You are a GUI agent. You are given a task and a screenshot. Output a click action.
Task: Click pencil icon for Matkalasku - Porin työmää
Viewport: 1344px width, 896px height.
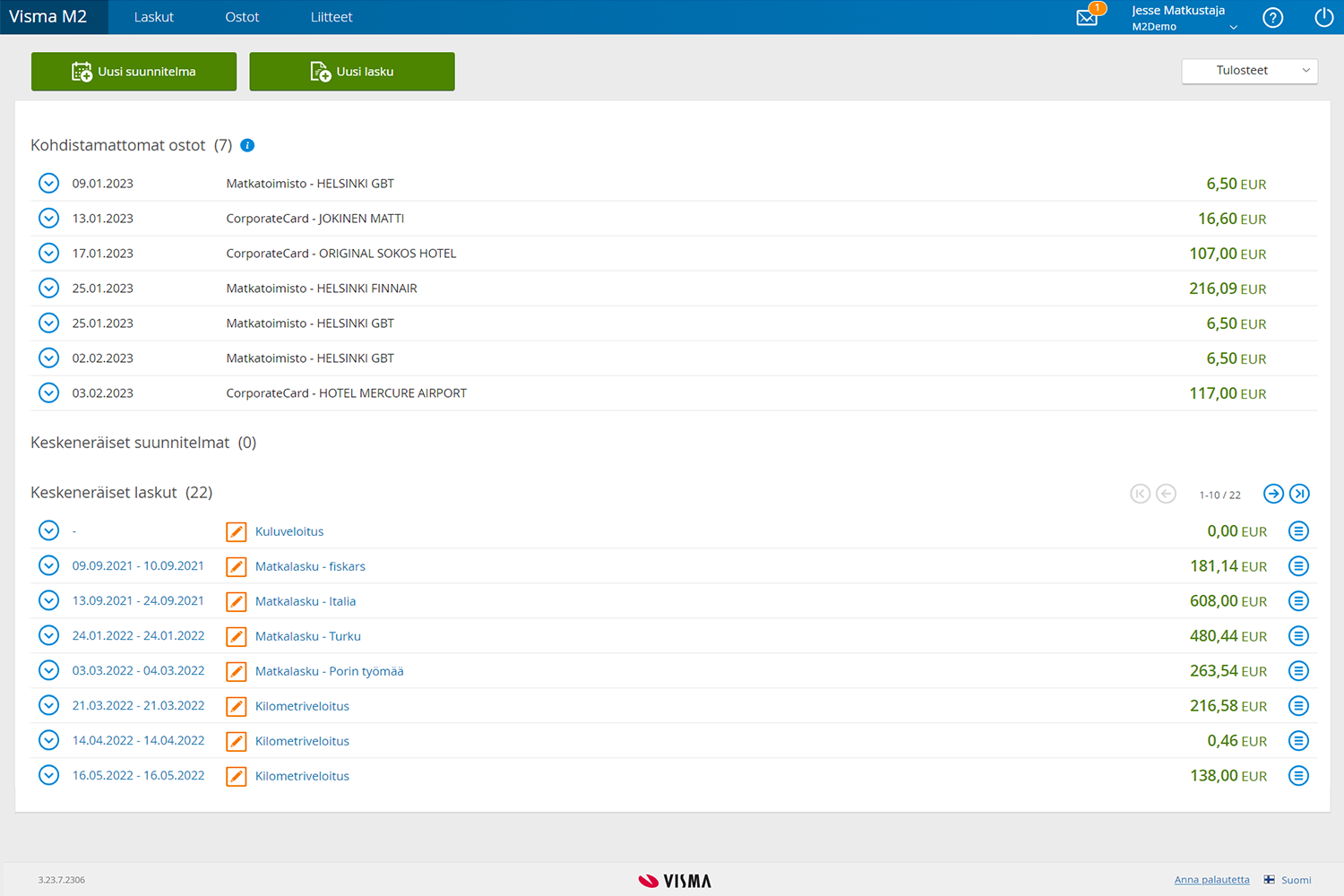click(x=236, y=671)
